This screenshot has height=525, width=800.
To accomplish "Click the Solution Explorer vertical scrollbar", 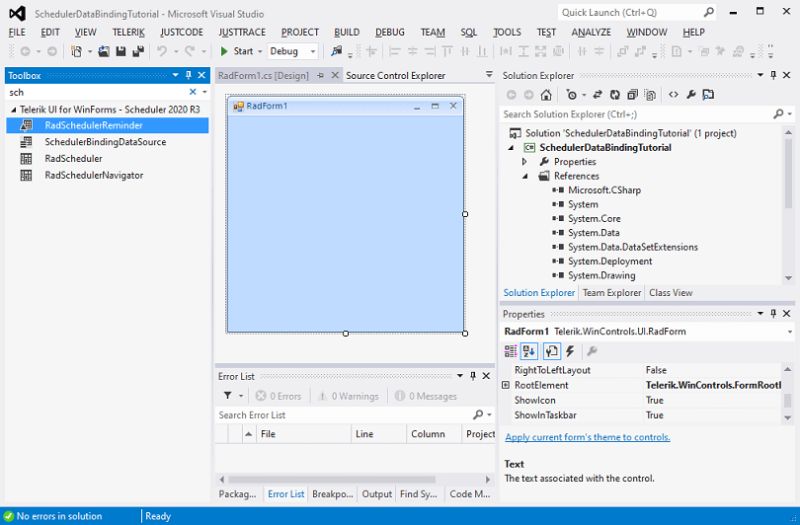I will click(x=789, y=173).
